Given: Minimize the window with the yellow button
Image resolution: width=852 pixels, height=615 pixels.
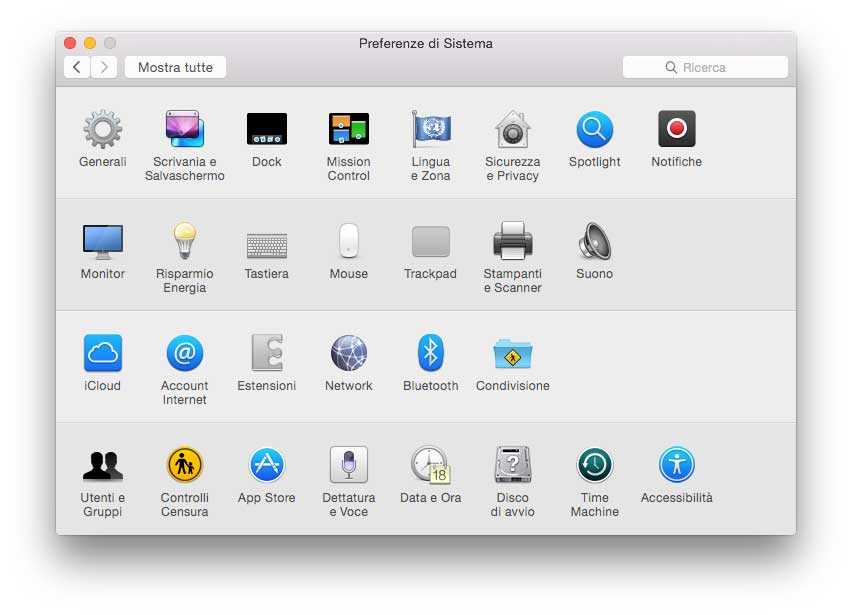Looking at the screenshot, I should (x=90, y=43).
